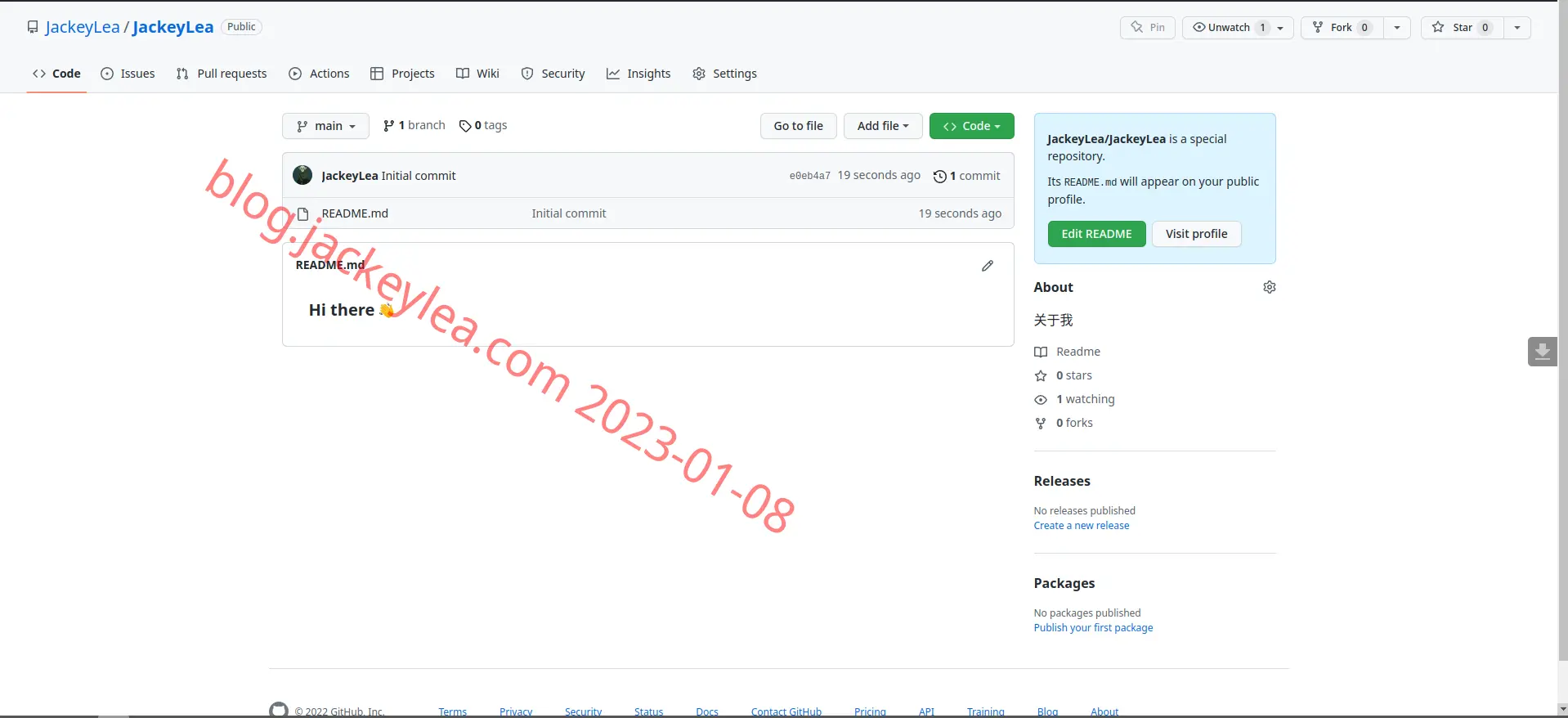
Task: View the 1 commit history link
Action: 966,176
